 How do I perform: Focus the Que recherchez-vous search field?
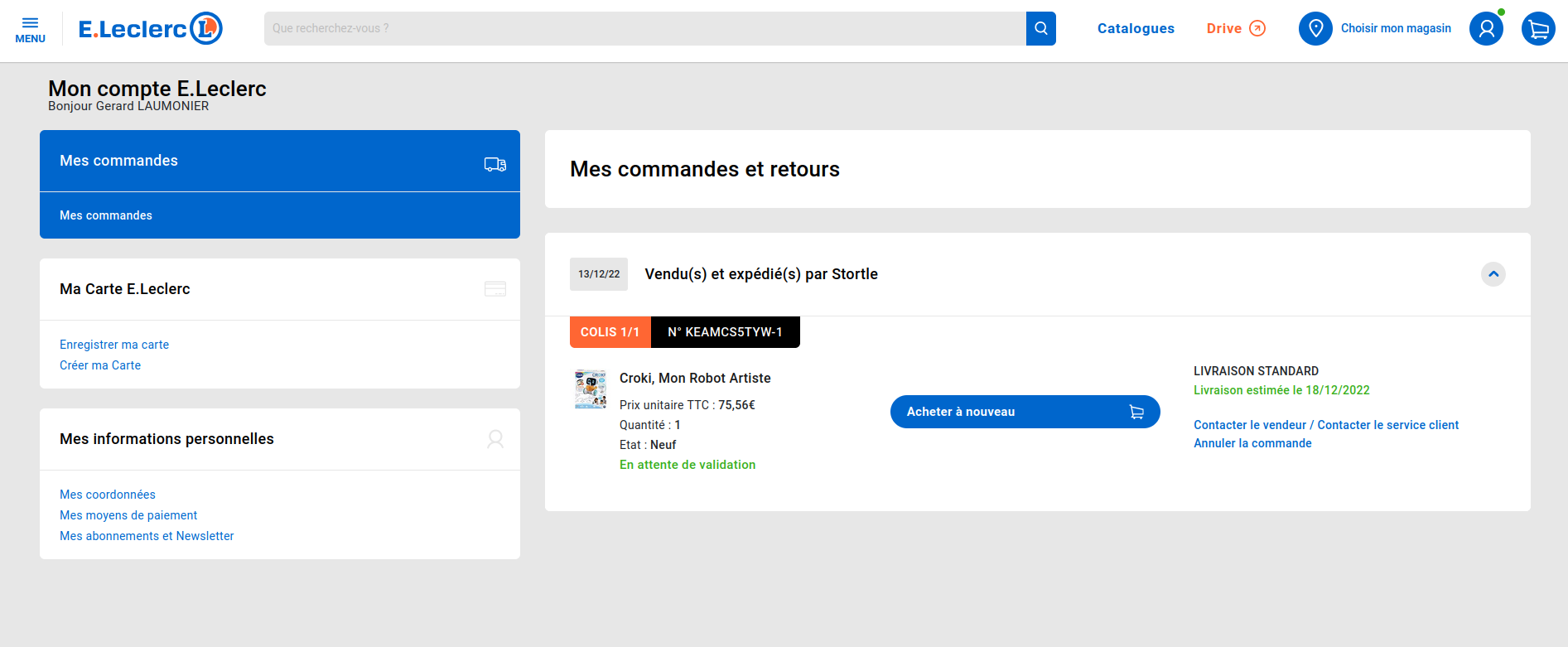(x=644, y=29)
